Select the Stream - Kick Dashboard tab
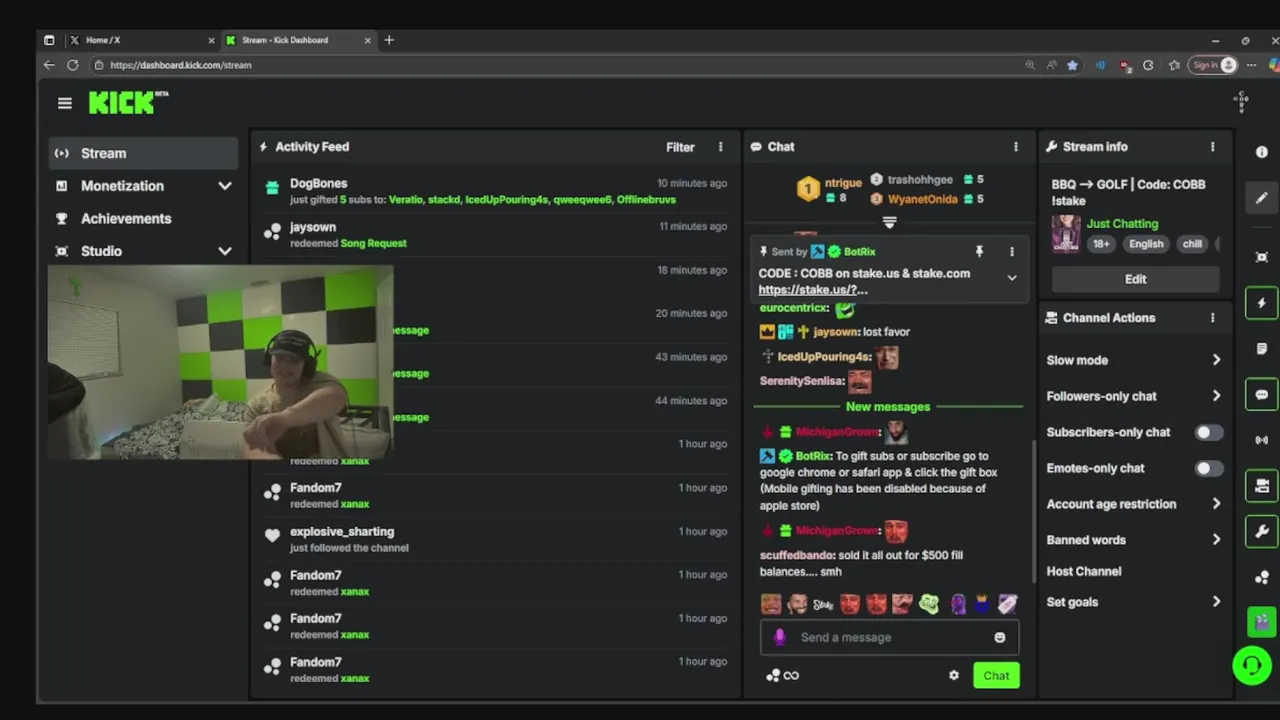 click(x=298, y=40)
